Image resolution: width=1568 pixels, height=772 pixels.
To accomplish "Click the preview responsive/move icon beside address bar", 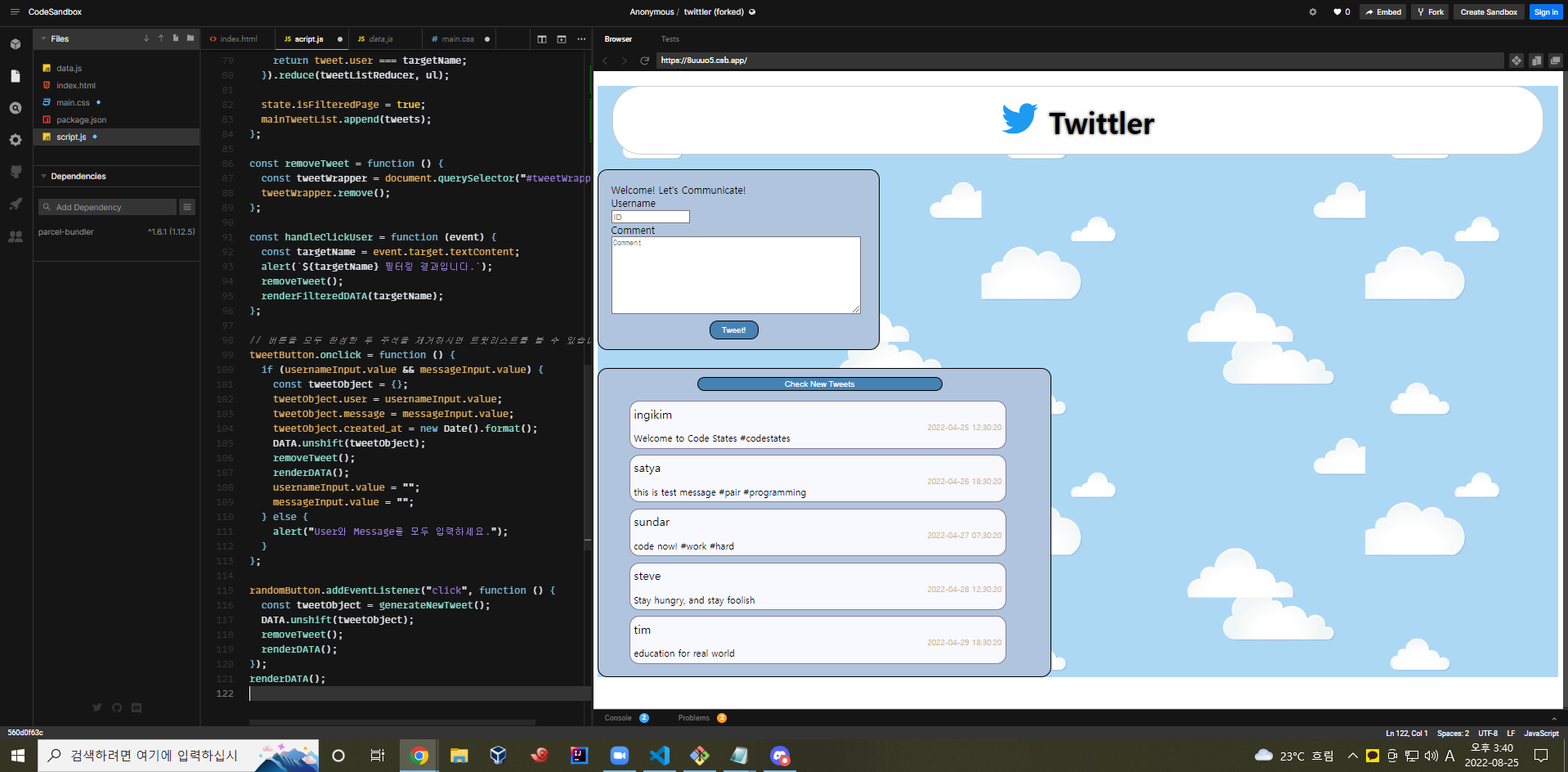I will (x=1516, y=61).
